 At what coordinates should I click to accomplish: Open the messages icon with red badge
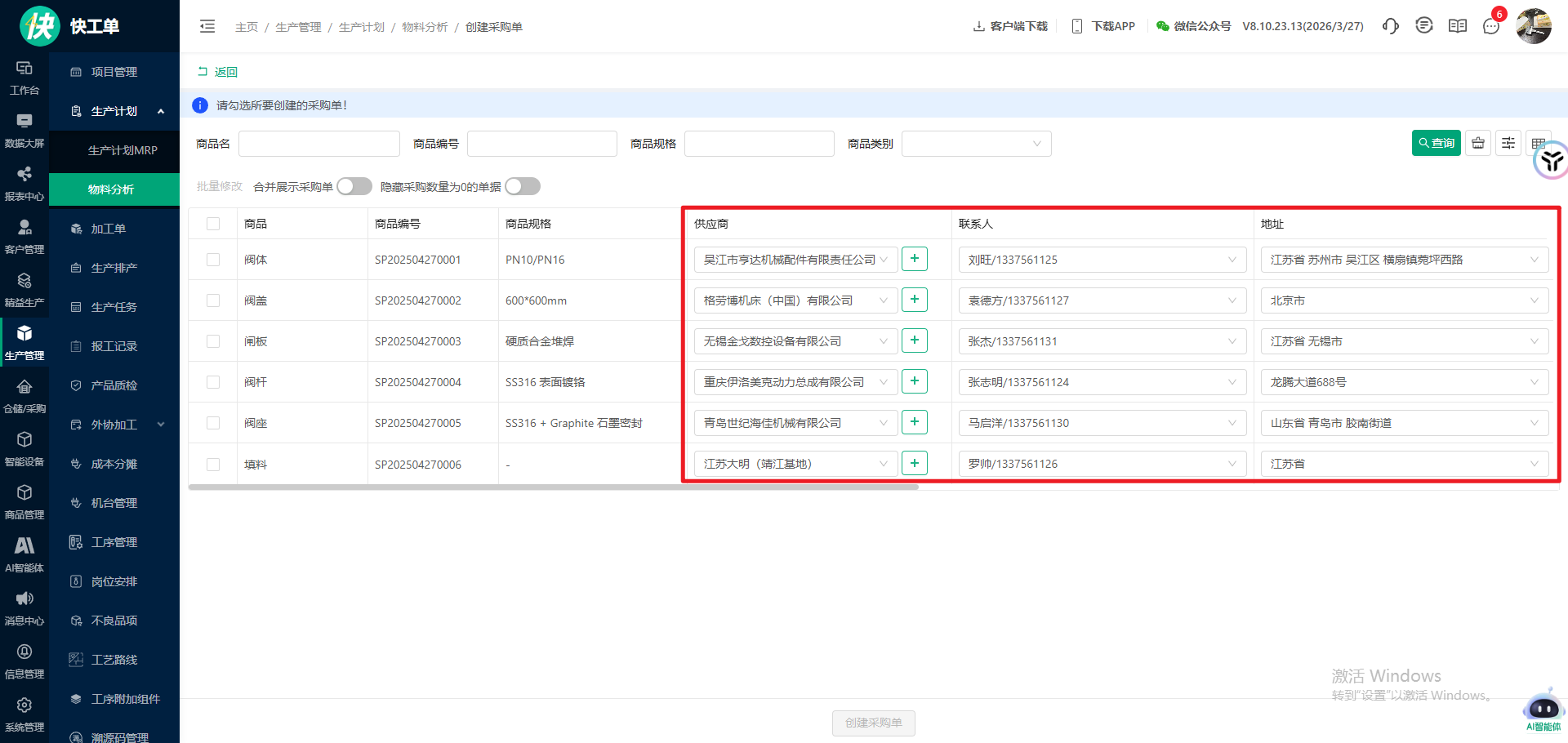click(x=1491, y=26)
